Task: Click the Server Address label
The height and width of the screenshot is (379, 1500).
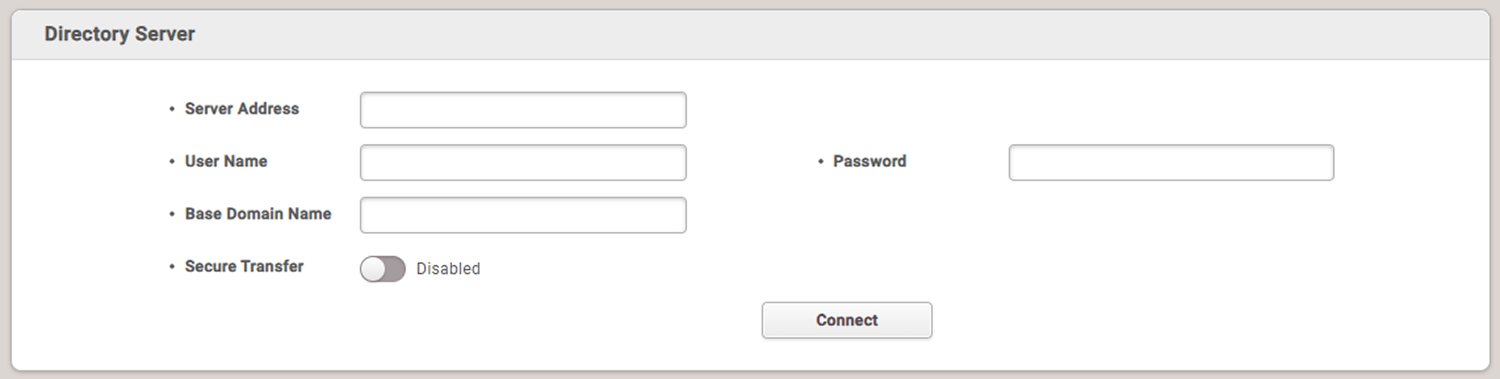Action: (x=242, y=109)
